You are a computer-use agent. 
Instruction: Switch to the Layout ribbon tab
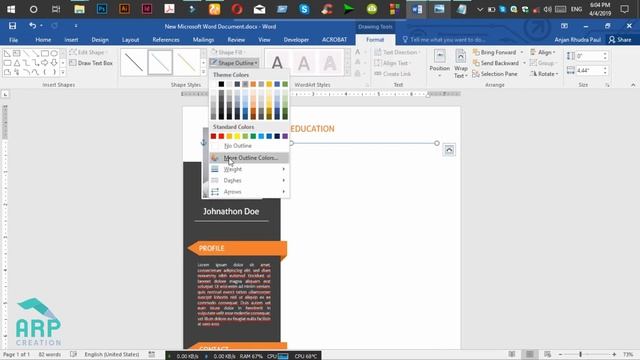[x=131, y=40]
